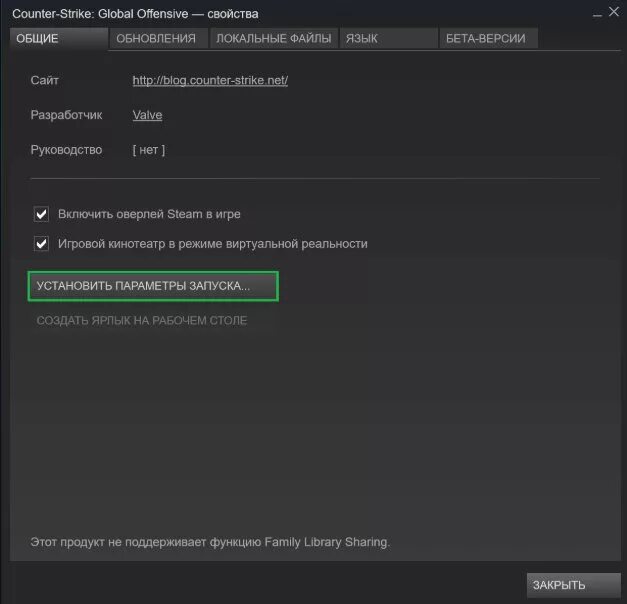Open the ОБНОВЛЕНИЯ tab
Screen dimensions: 627x604
coord(158,39)
